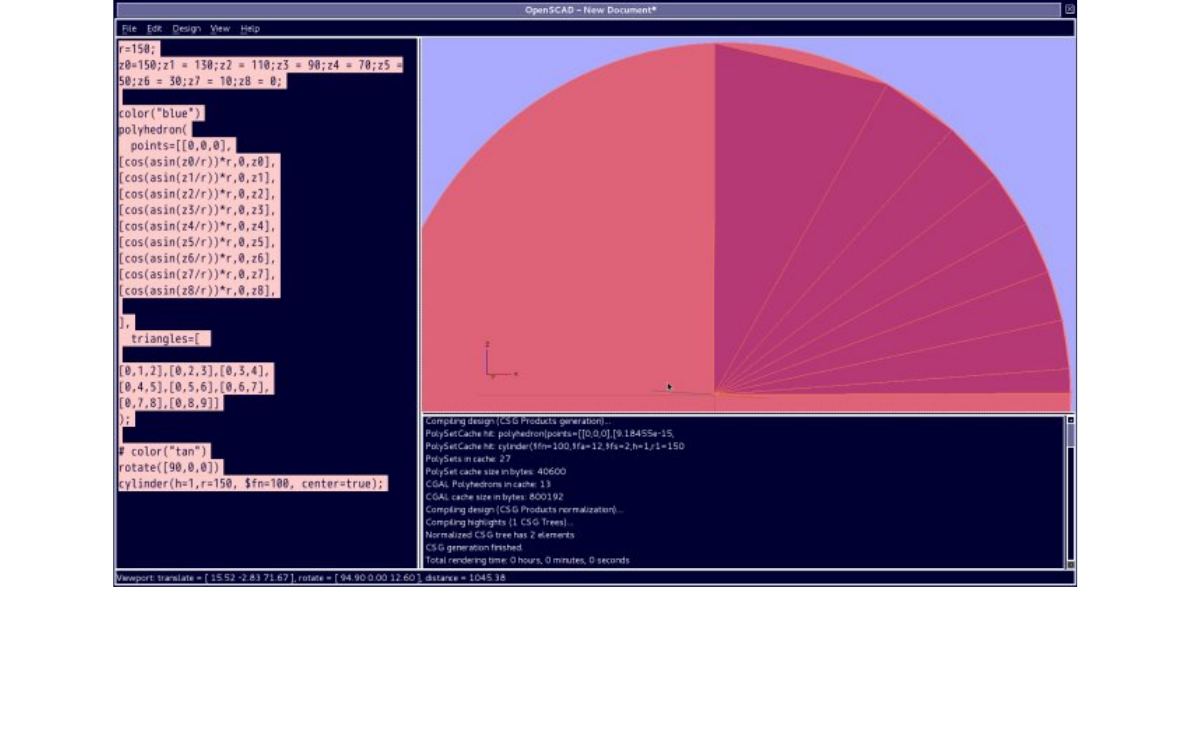Click the line 'points=[[0,0,0],'
1190x732 pixels.
coord(180,146)
